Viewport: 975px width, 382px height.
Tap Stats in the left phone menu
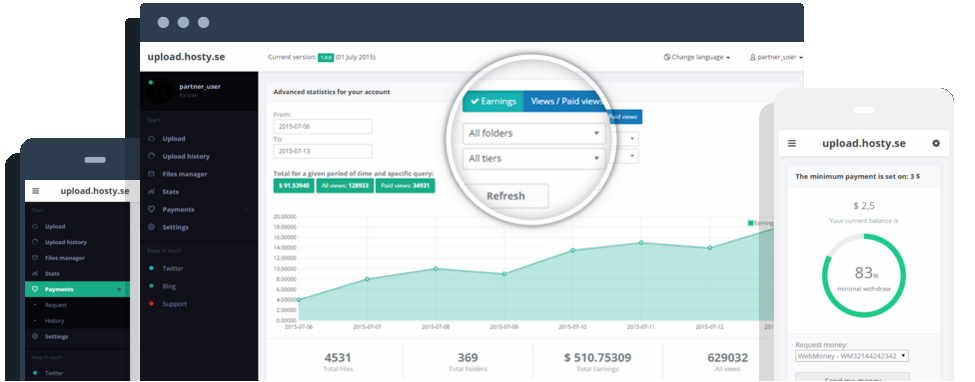pos(52,273)
